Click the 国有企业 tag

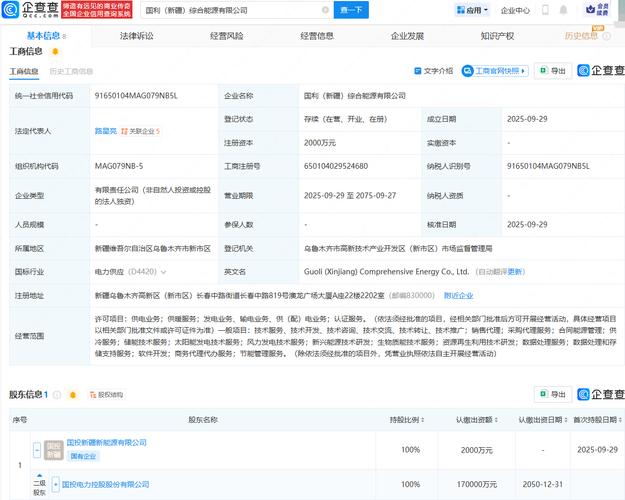pyautogui.click(x=83, y=456)
